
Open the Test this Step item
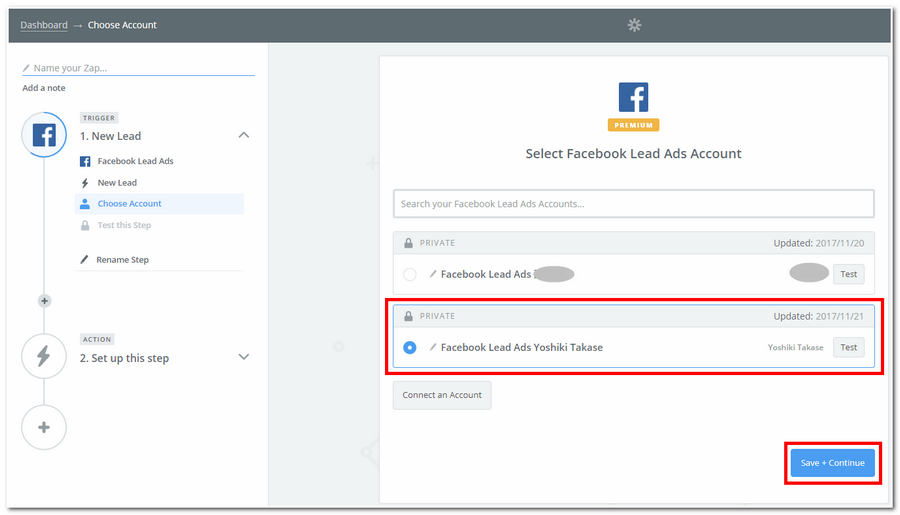click(125, 225)
